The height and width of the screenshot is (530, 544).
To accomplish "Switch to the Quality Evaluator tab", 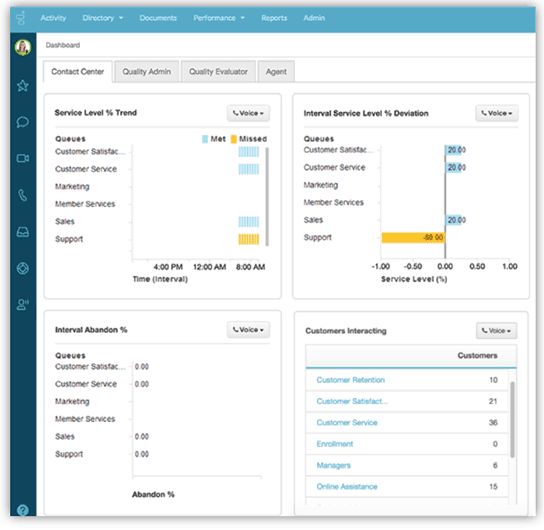I will pos(218,72).
